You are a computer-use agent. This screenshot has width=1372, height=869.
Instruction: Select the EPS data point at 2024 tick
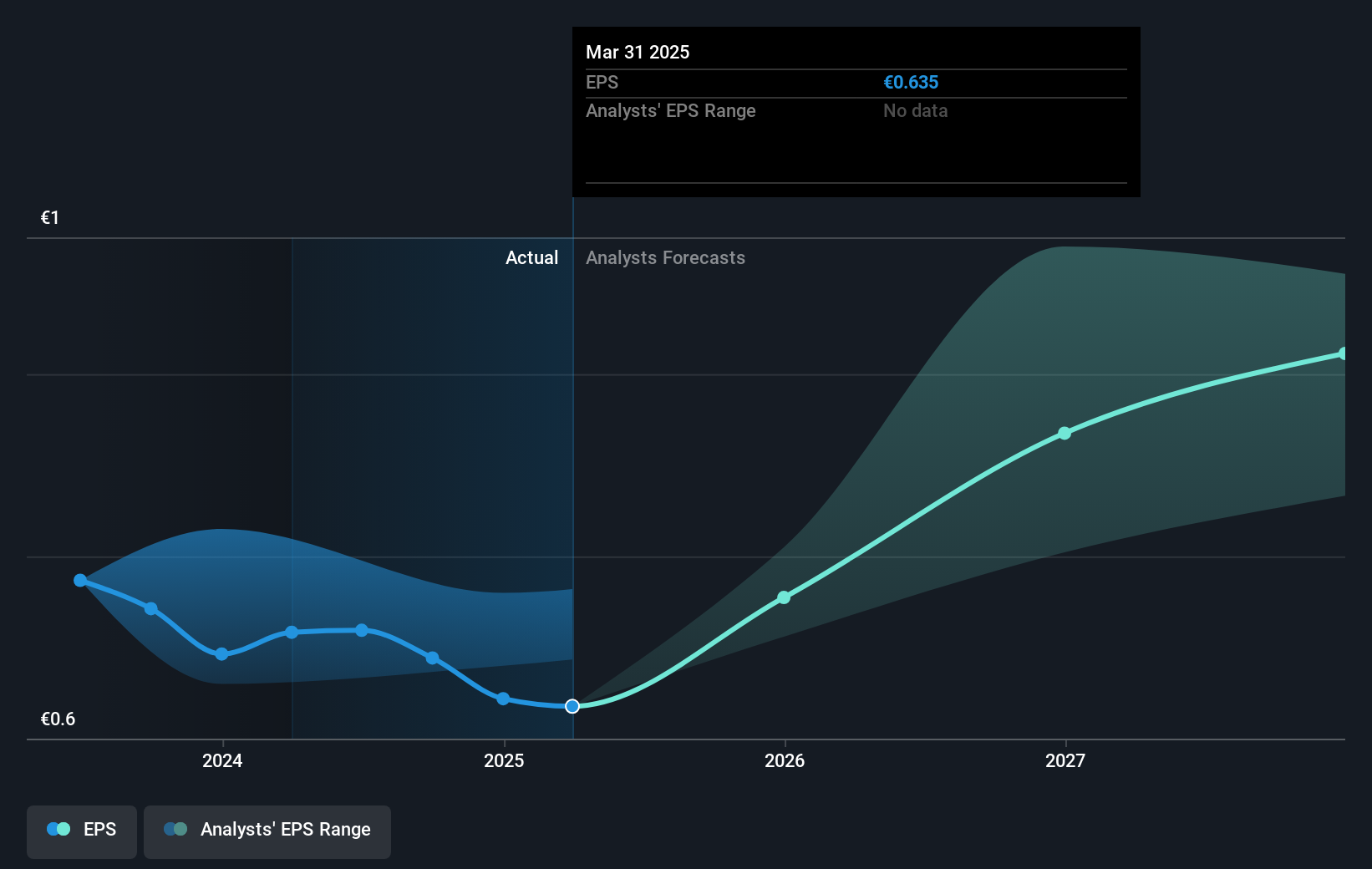[221, 653]
